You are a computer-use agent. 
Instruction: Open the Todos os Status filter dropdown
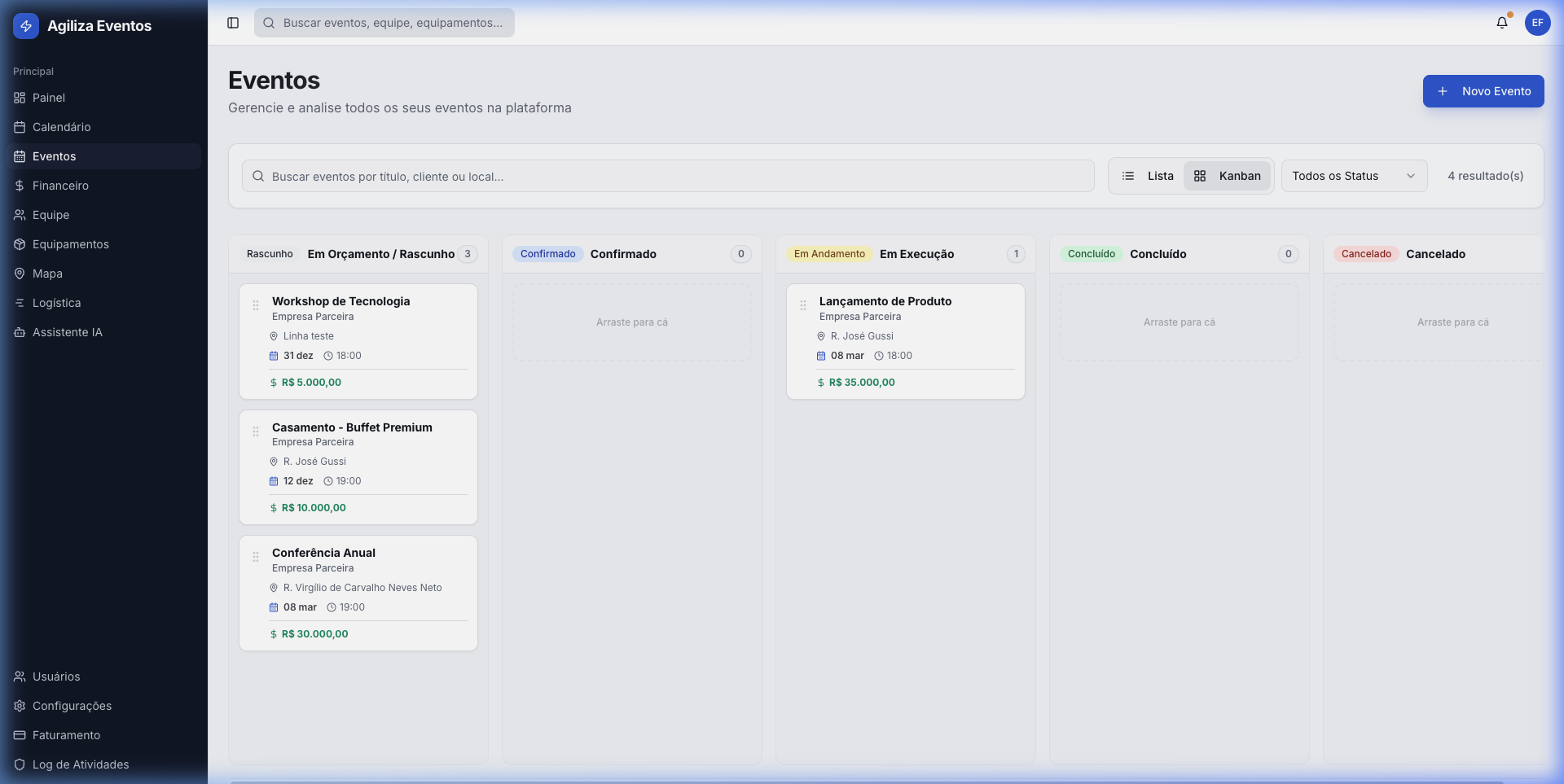(1353, 175)
